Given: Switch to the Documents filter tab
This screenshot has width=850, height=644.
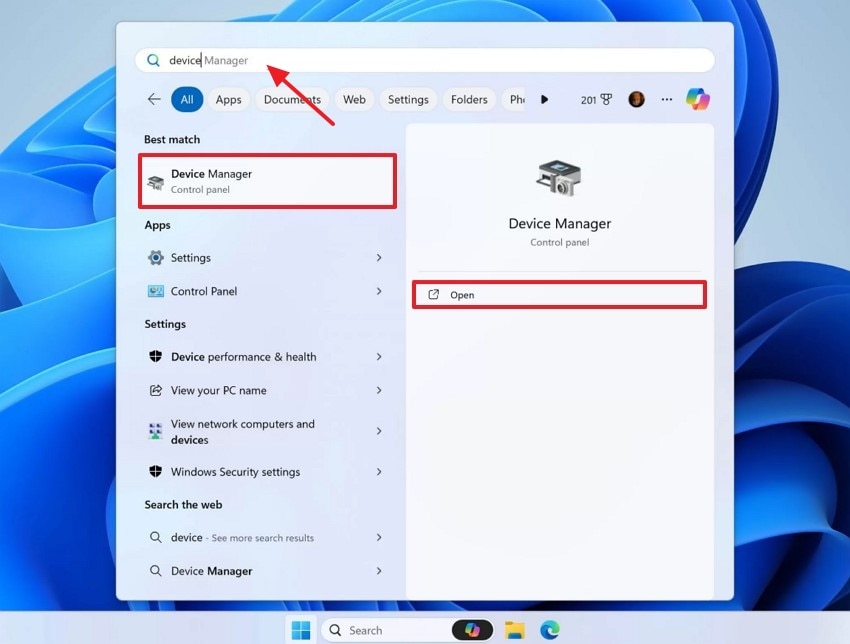Looking at the screenshot, I should pyautogui.click(x=292, y=99).
